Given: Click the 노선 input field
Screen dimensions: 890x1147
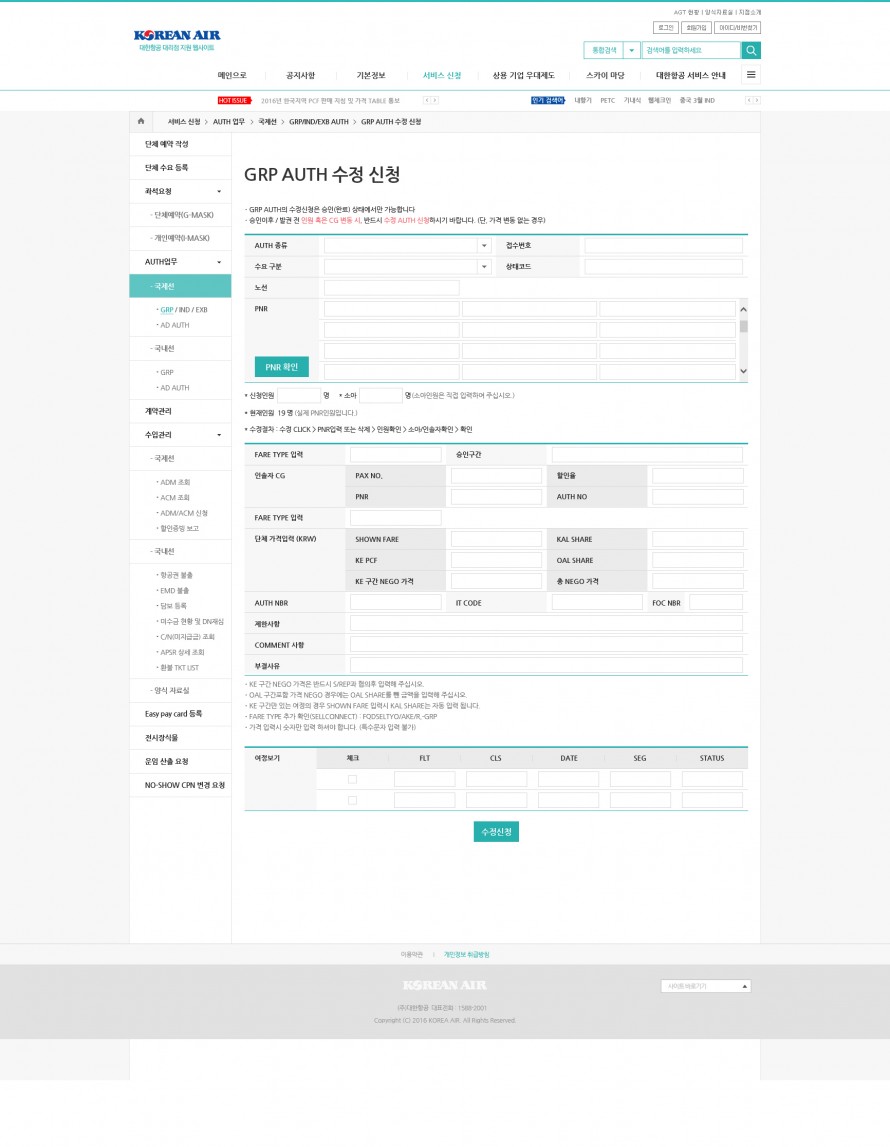Looking at the screenshot, I should pos(391,288).
